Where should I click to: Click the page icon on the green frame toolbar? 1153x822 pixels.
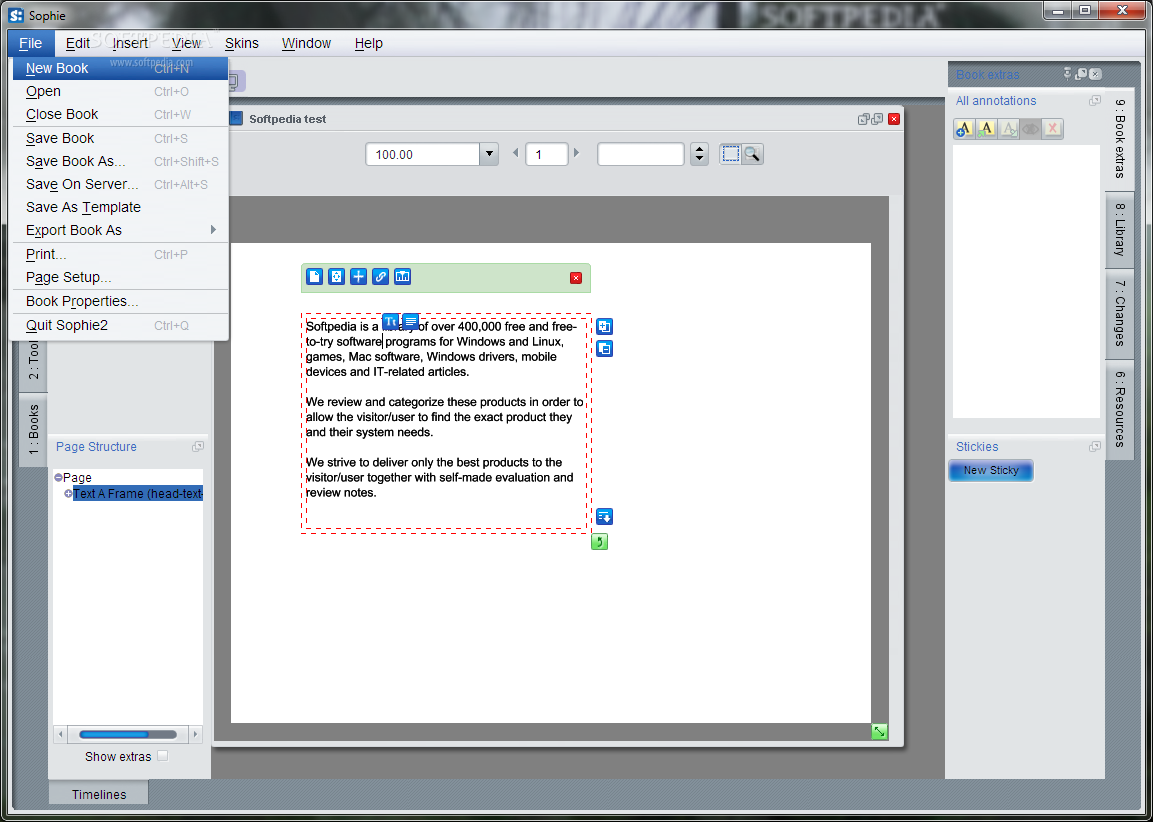314,276
